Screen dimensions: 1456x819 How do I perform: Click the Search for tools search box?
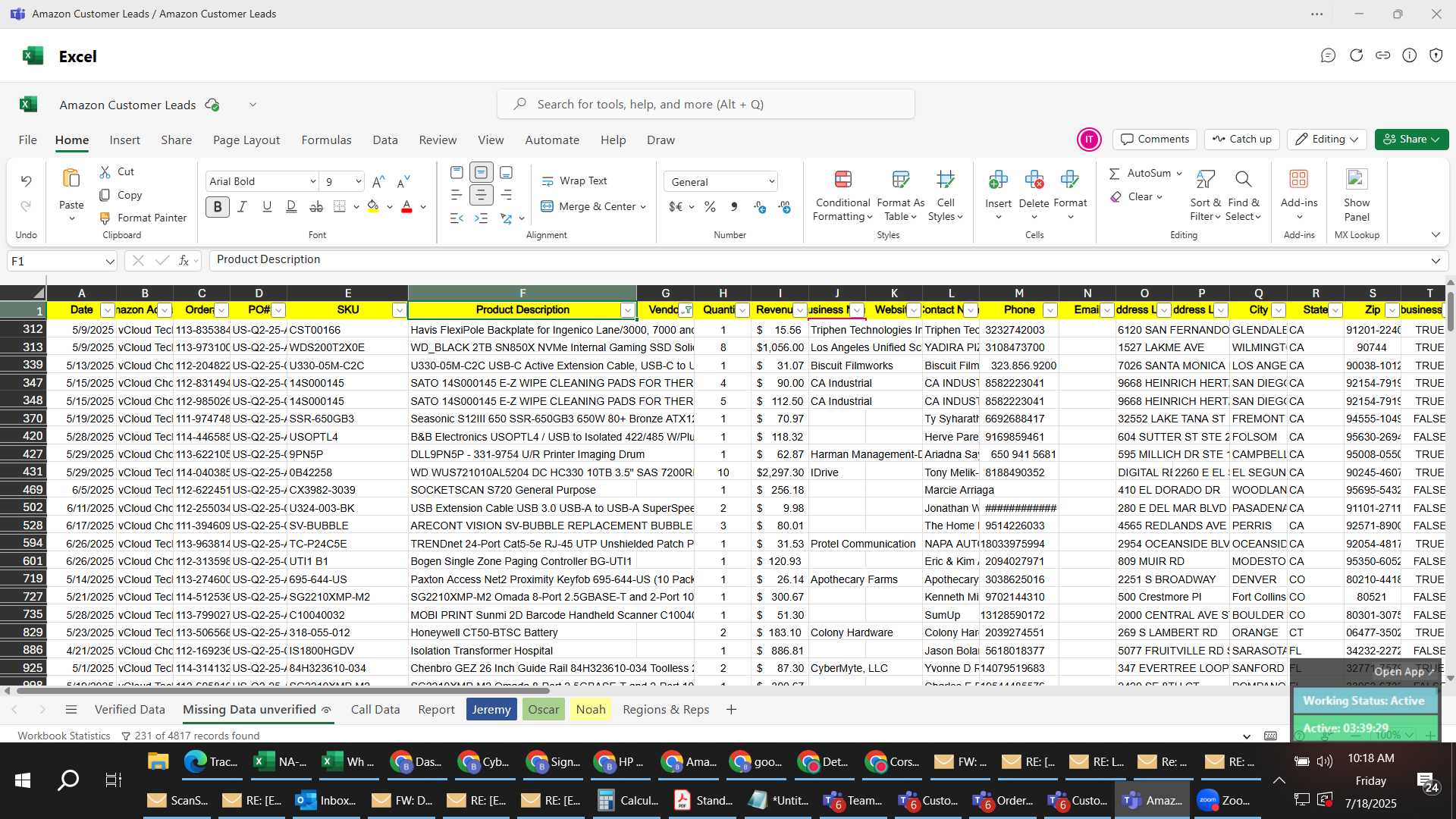tap(705, 105)
